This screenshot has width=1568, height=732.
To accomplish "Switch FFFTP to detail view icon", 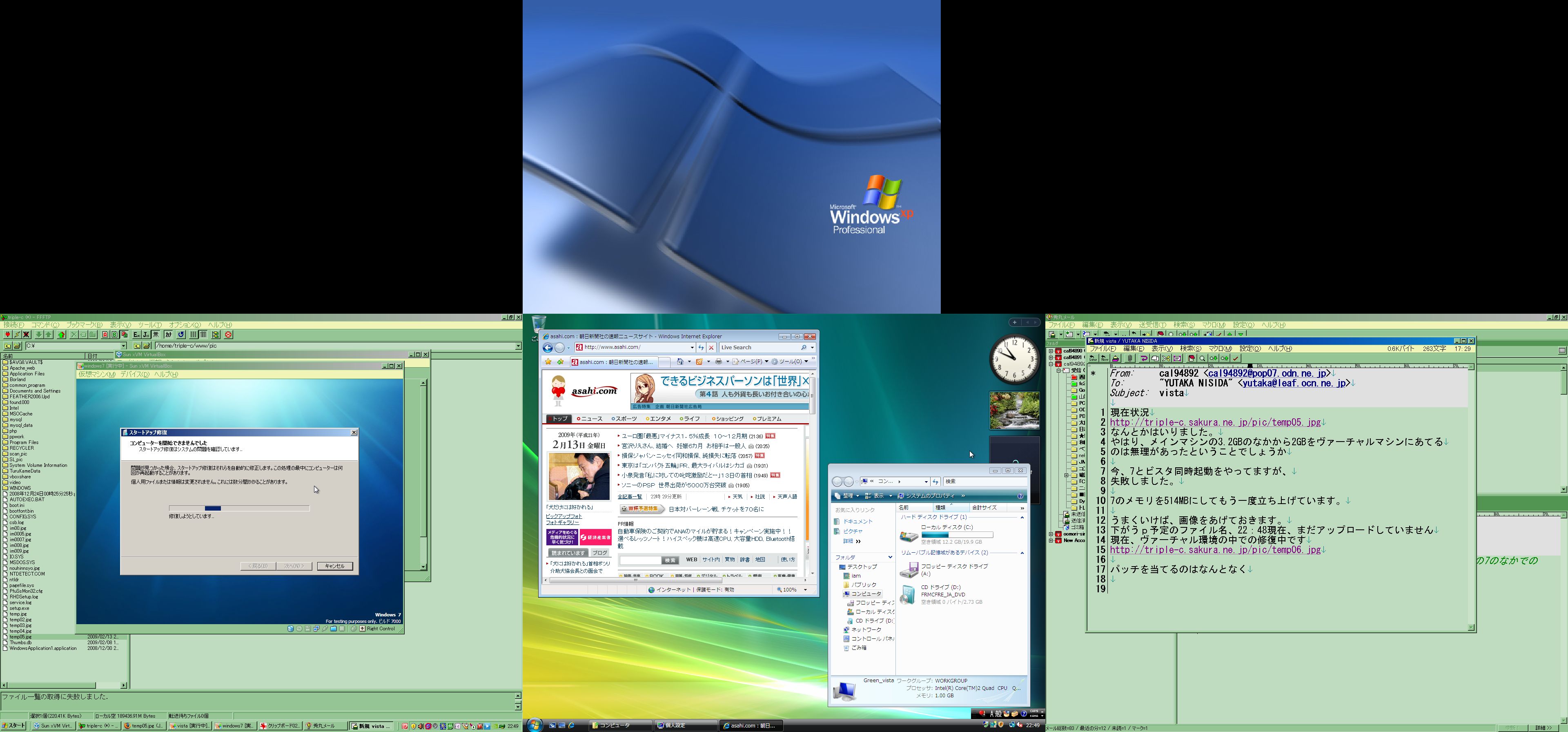I will click(x=203, y=334).
